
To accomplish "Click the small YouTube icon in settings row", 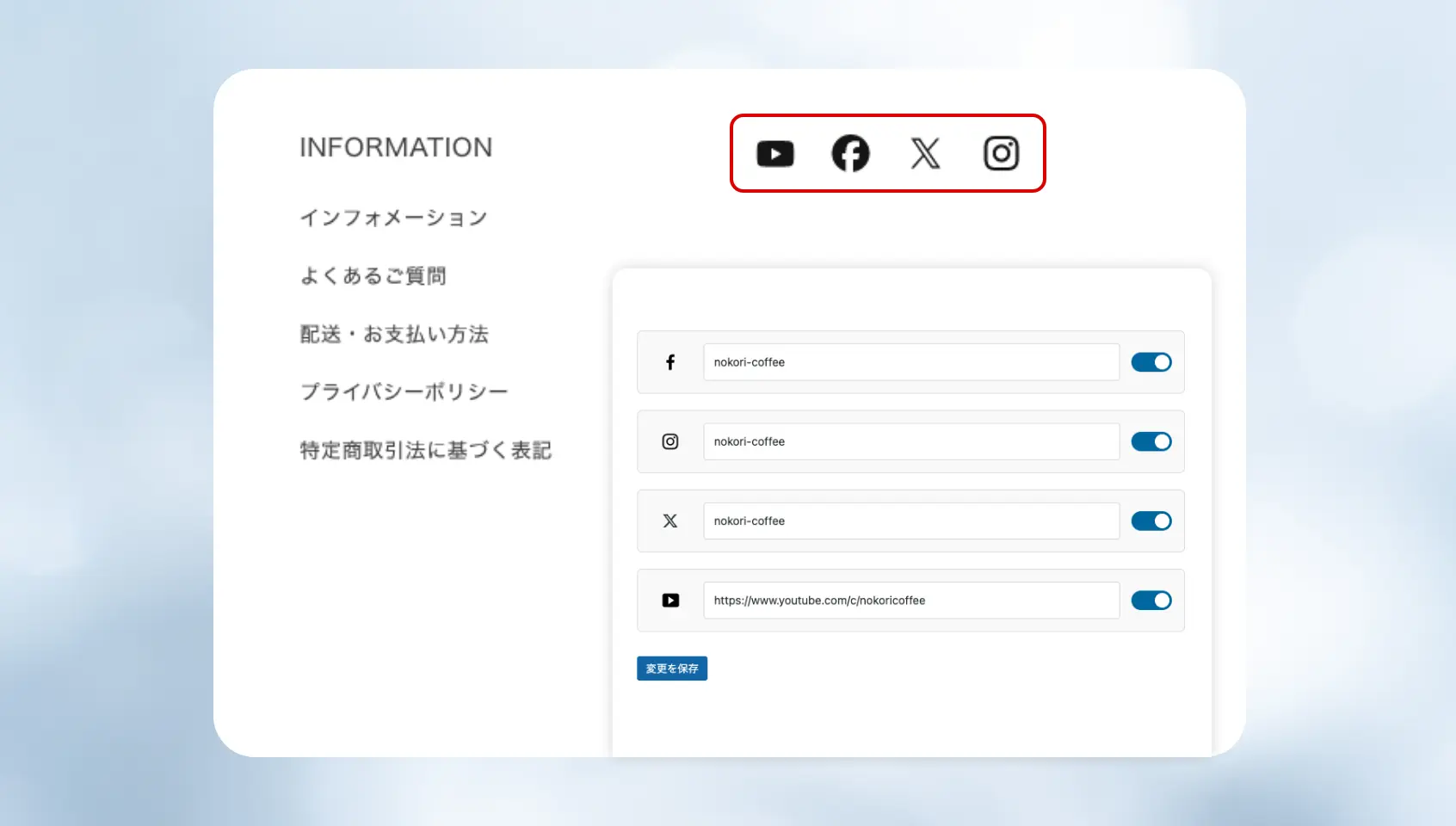I will [x=670, y=601].
